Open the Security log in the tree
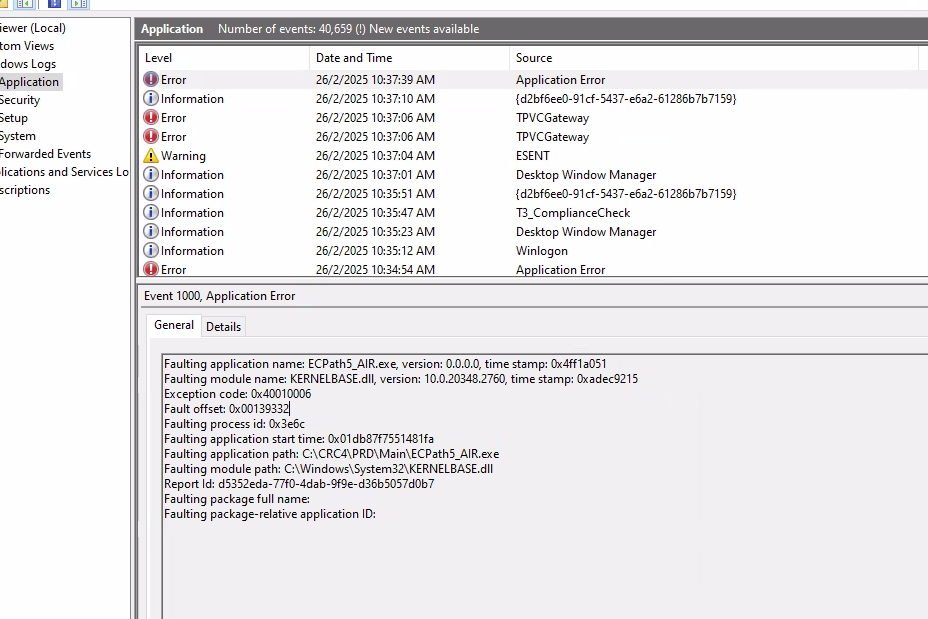 pos(20,100)
